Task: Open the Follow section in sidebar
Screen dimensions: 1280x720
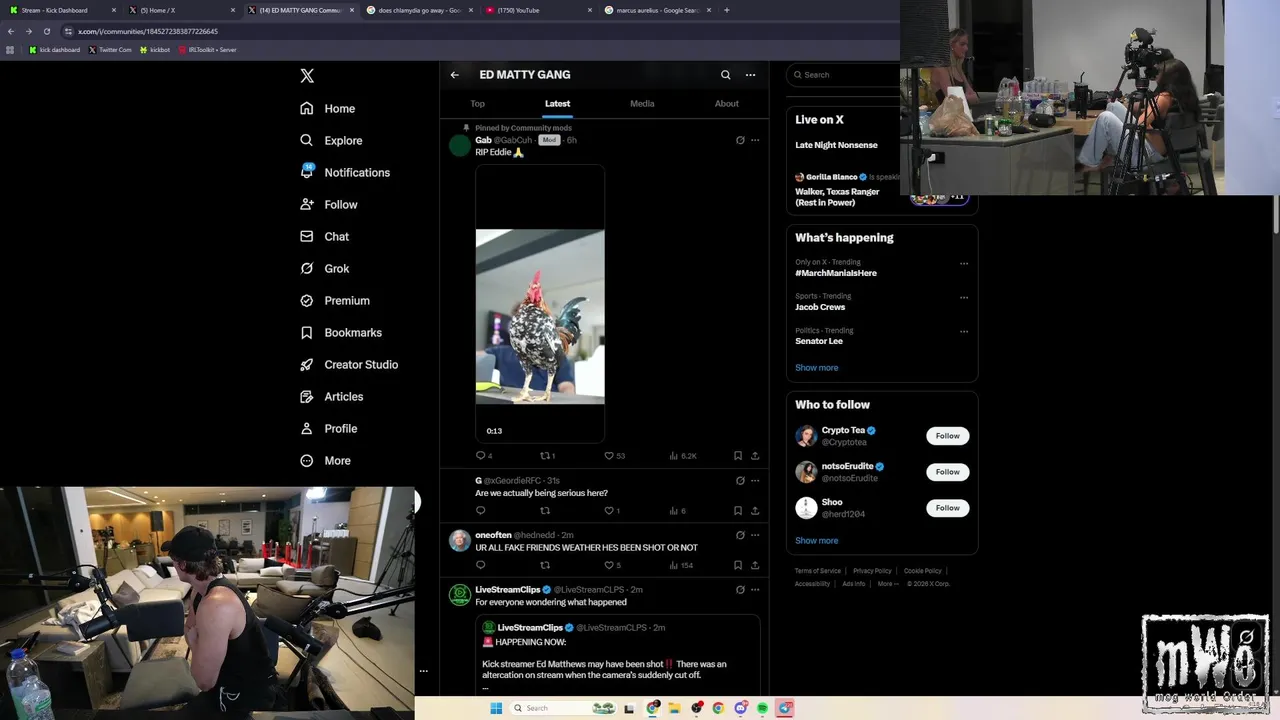Action: coord(328,204)
